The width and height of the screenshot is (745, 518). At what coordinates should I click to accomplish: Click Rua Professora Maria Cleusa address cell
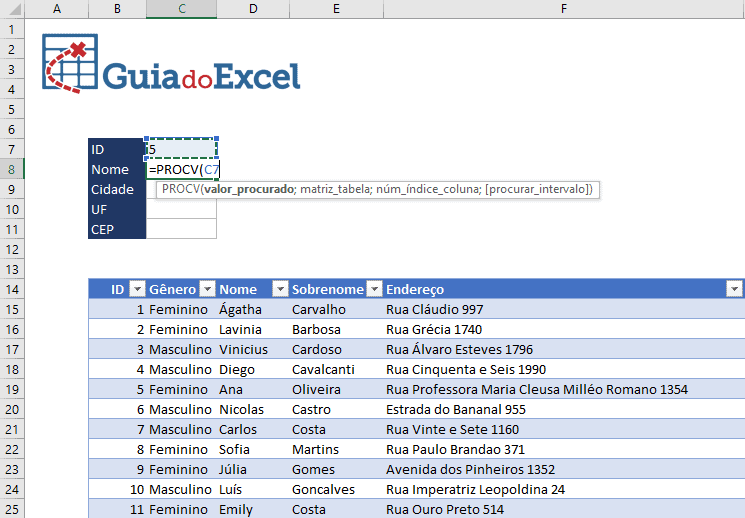pyautogui.click(x=564, y=389)
